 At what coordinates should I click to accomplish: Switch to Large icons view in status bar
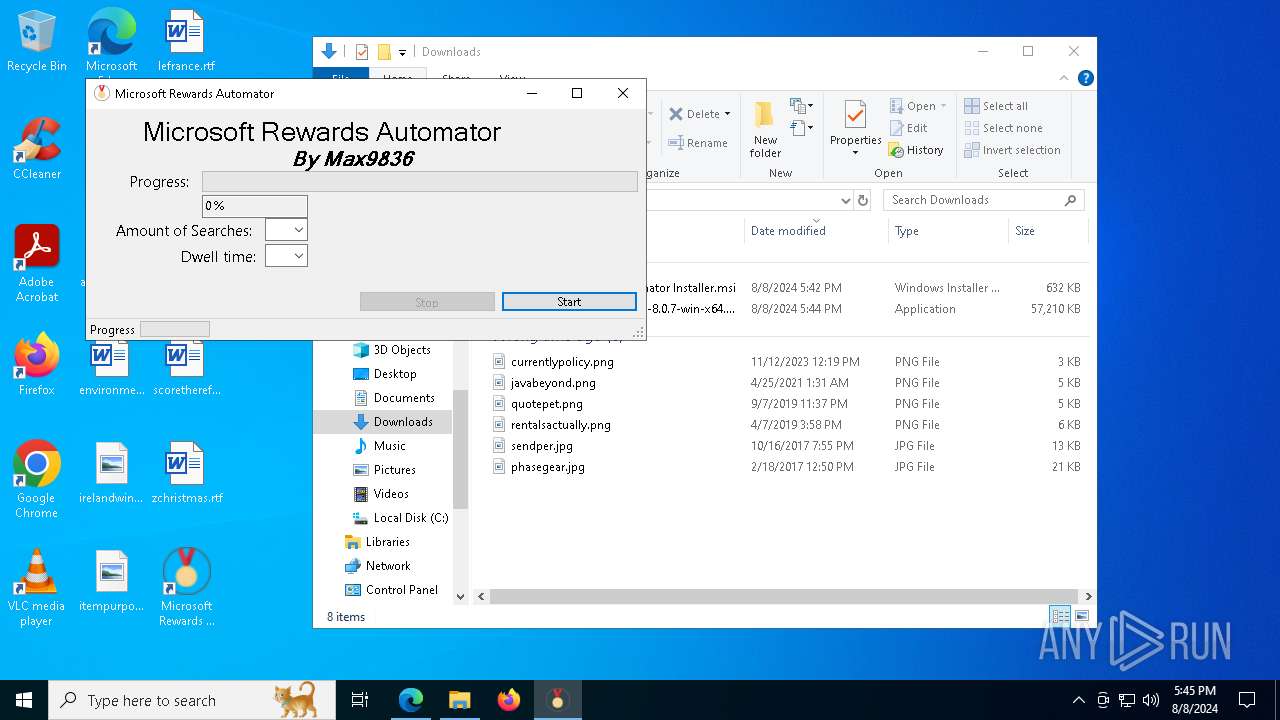click(1081, 616)
